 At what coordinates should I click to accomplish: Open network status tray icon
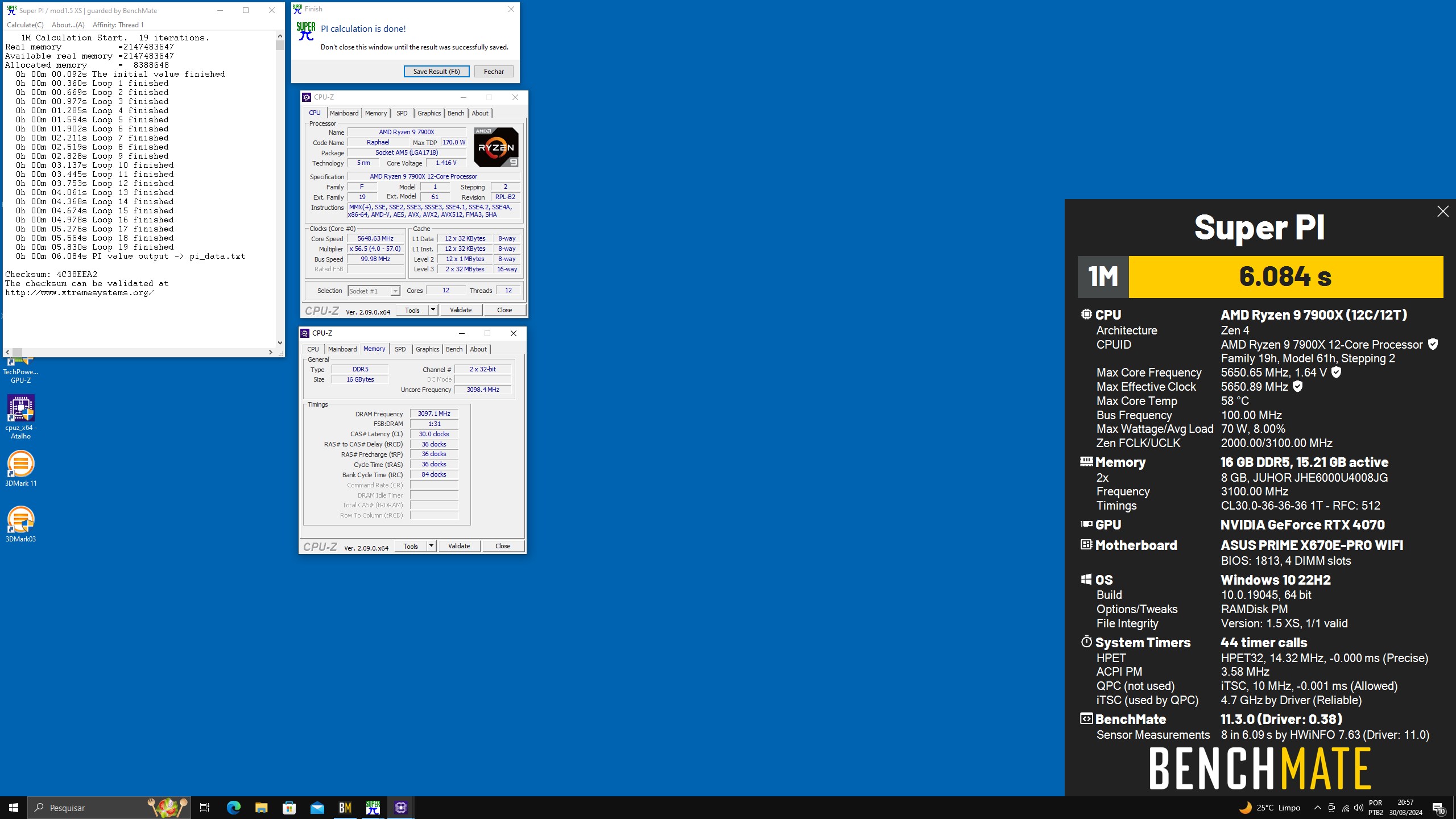(1345, 808)
